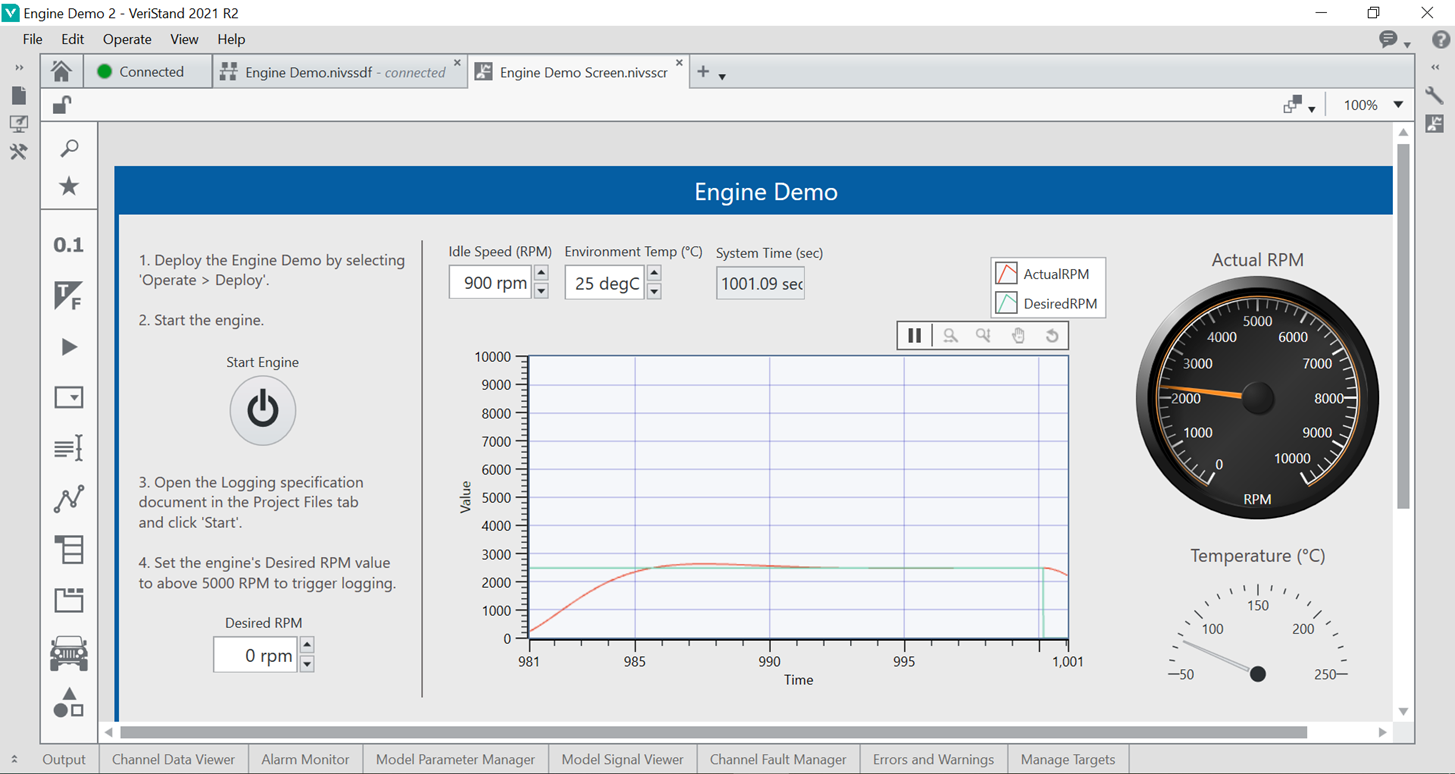Click the horizontal scrollbar thumb
Viewport: 1455px width, 774px height.
point(714,732)
